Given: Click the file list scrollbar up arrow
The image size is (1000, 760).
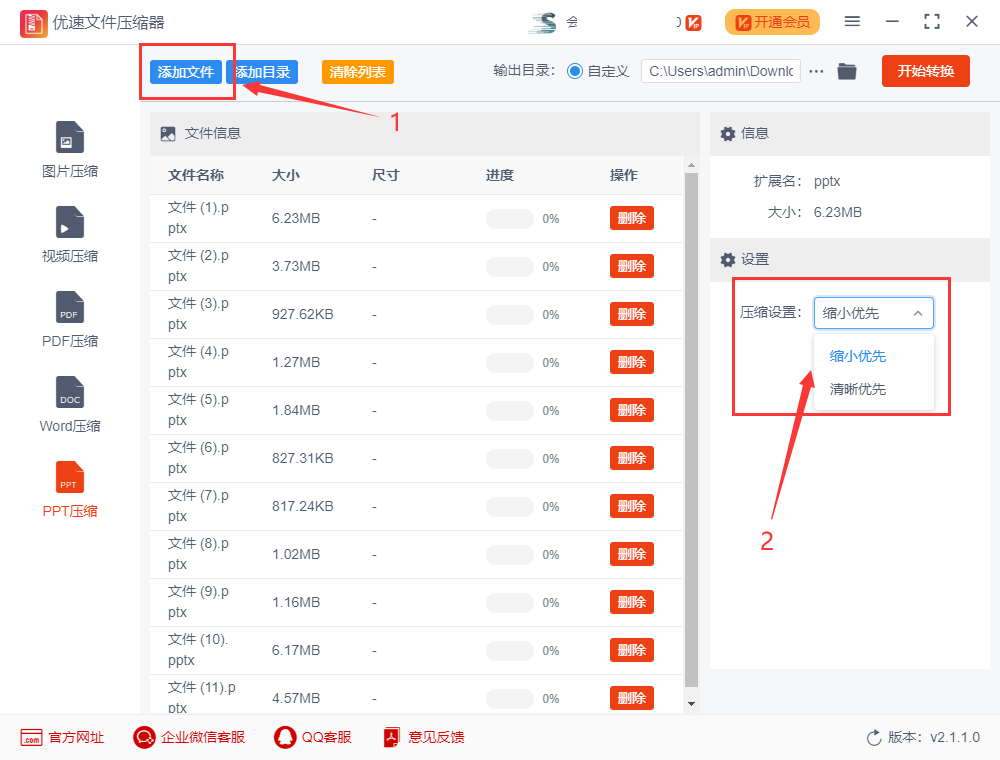Looking at the screenshot, I should (x=691, y=166).
